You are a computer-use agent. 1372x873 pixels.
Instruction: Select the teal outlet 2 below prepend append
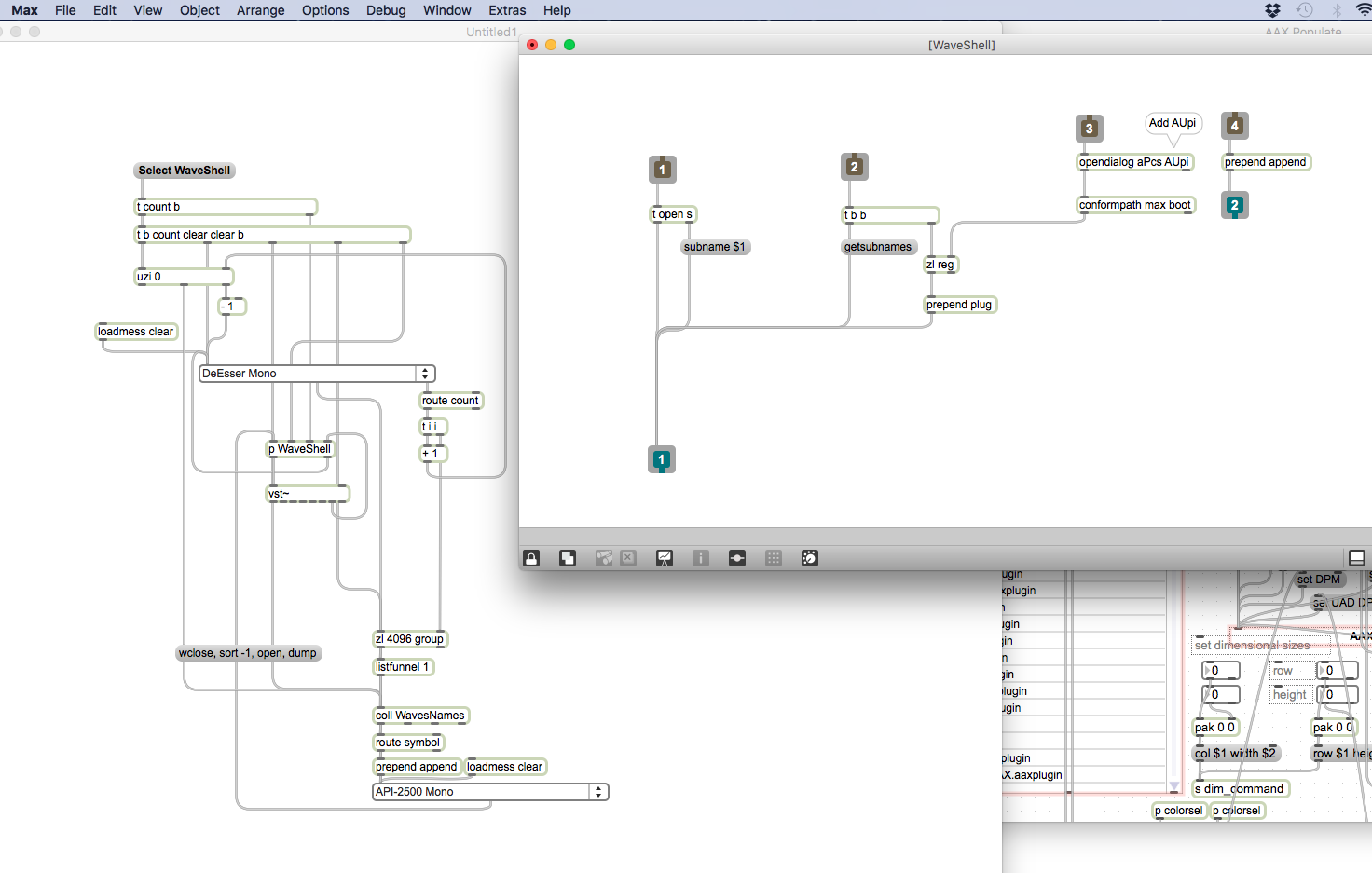1235,205
